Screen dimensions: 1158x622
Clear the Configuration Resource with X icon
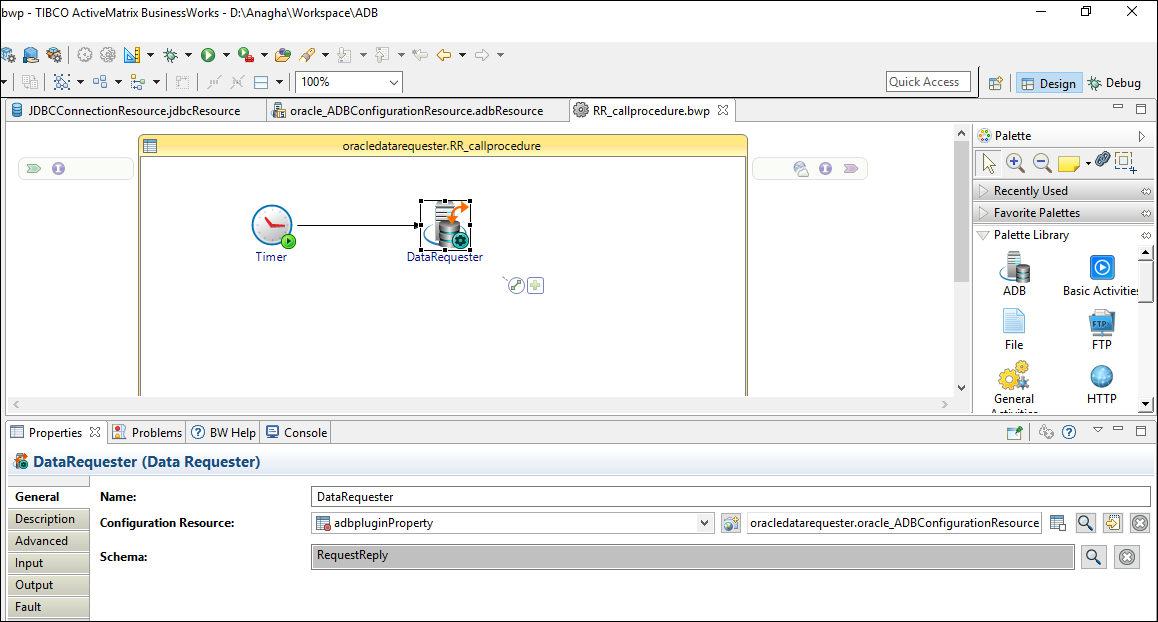pos(1139,523)
